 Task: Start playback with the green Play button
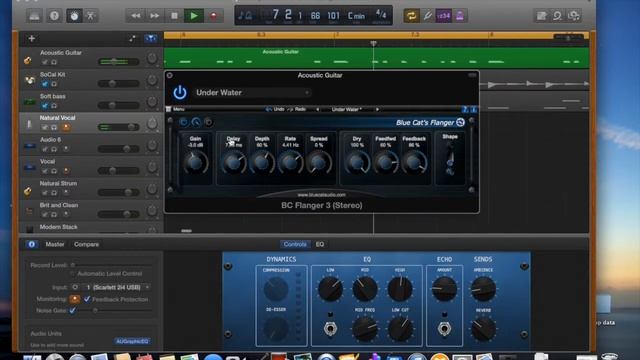point(194,16)
